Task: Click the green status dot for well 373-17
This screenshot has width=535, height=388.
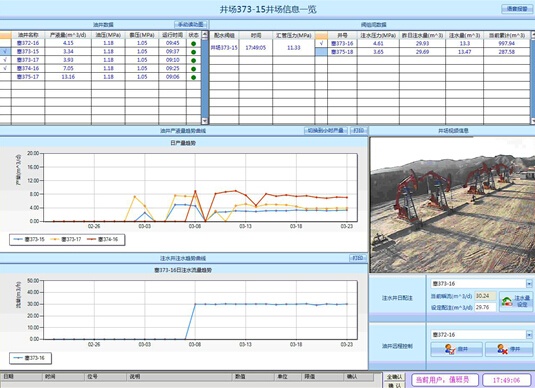Action: tap(193, 60)
